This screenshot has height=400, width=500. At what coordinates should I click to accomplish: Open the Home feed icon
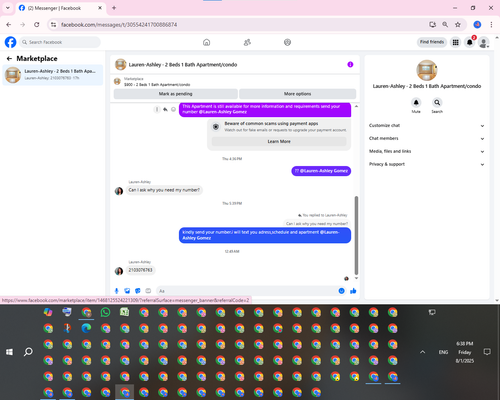207,42
